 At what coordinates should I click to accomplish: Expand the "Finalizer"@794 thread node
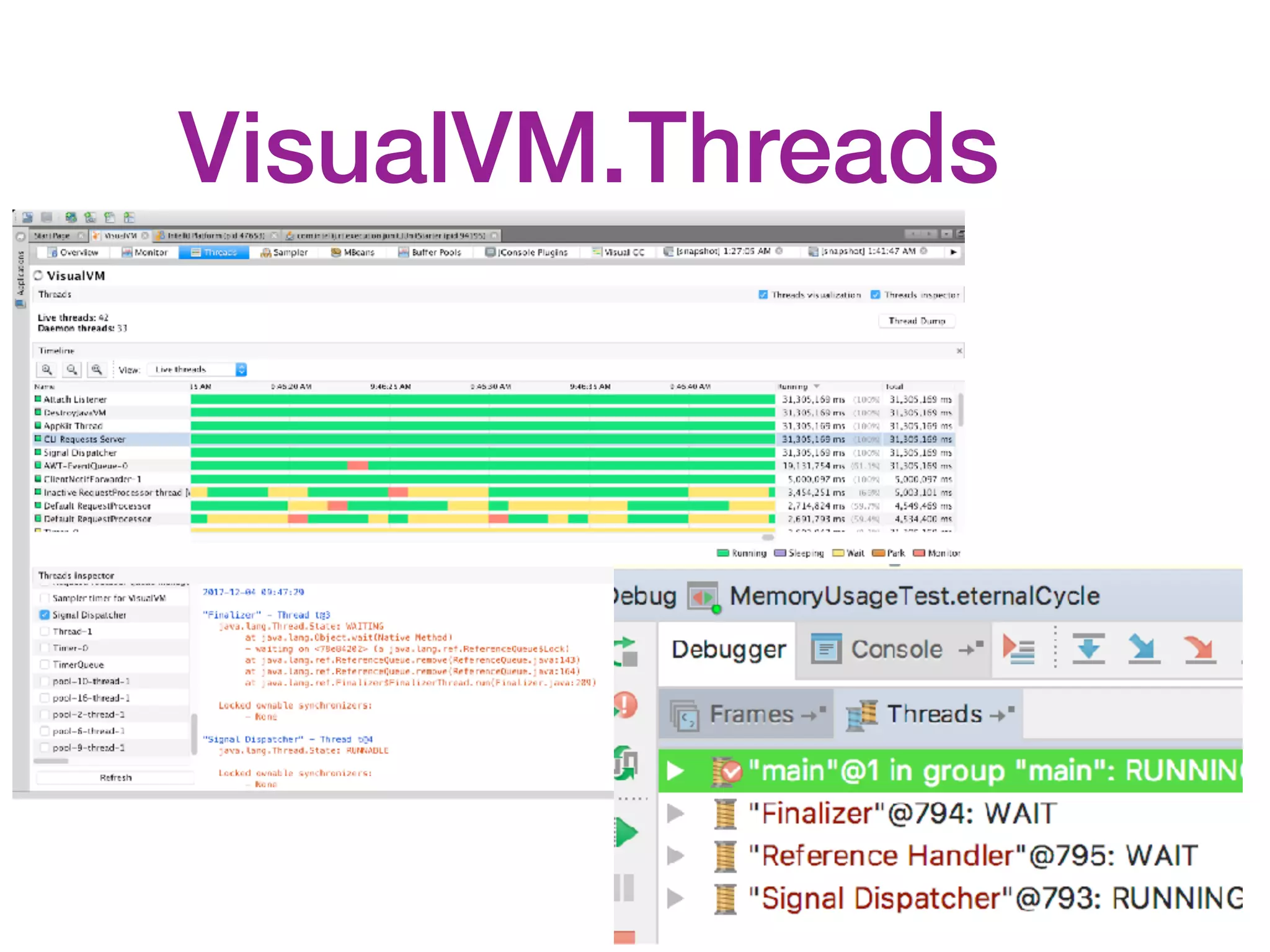pyautogui.click(x=675, y=813)
